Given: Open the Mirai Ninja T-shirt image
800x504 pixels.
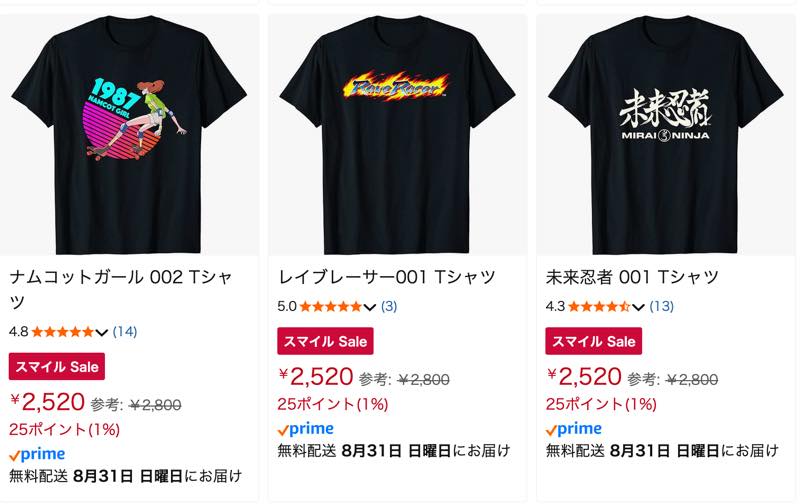Looking at the screenshot, I should click(666, 135).
